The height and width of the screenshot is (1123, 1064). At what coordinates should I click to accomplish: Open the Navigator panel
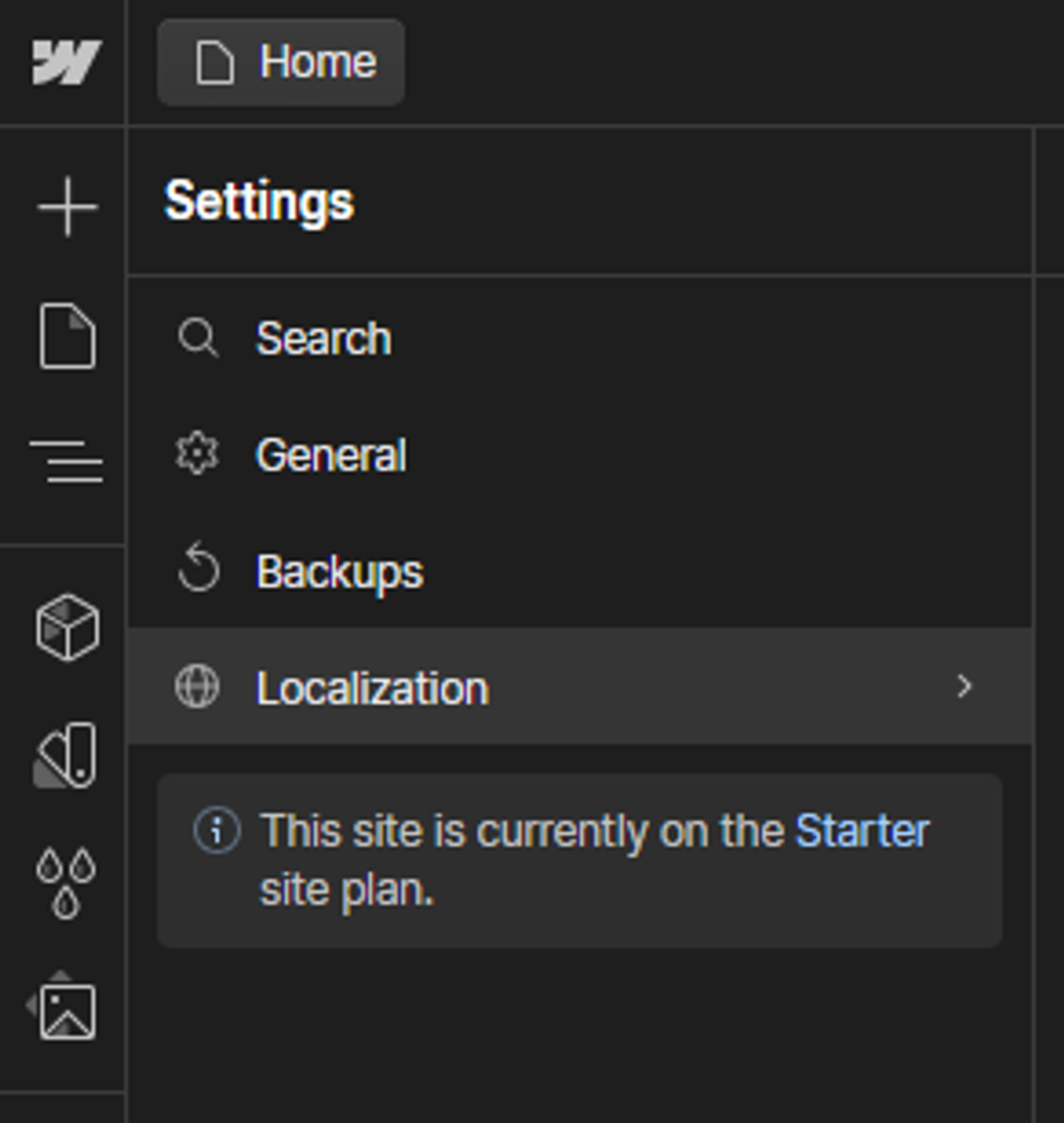point(66,461)
